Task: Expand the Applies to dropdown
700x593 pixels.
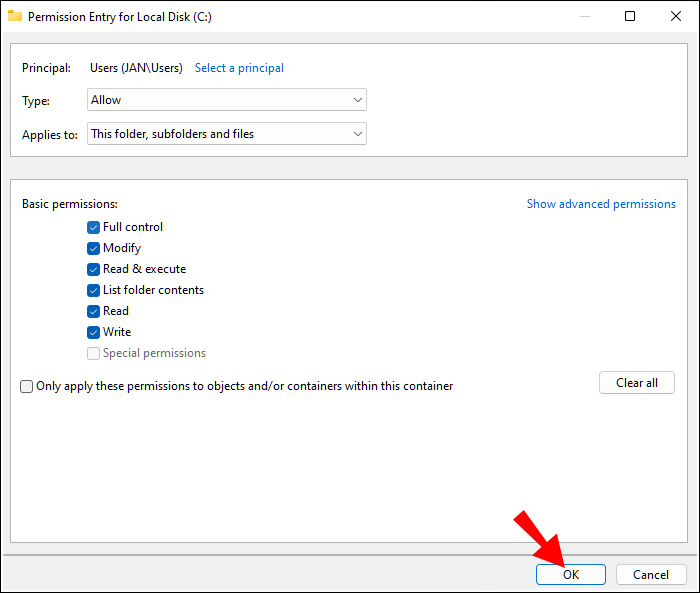Action: (227, 134)
